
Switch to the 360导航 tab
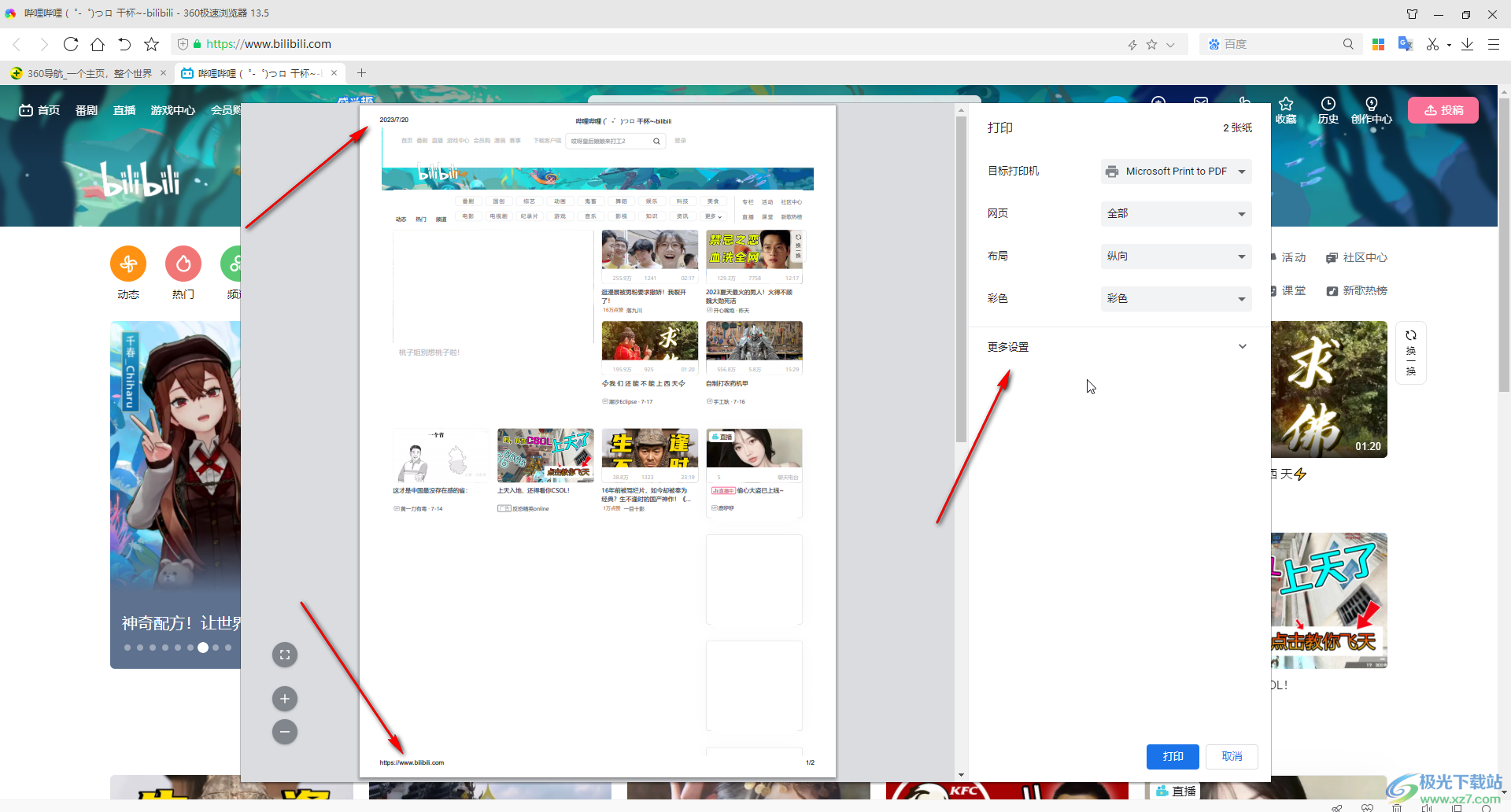[89, 73]
